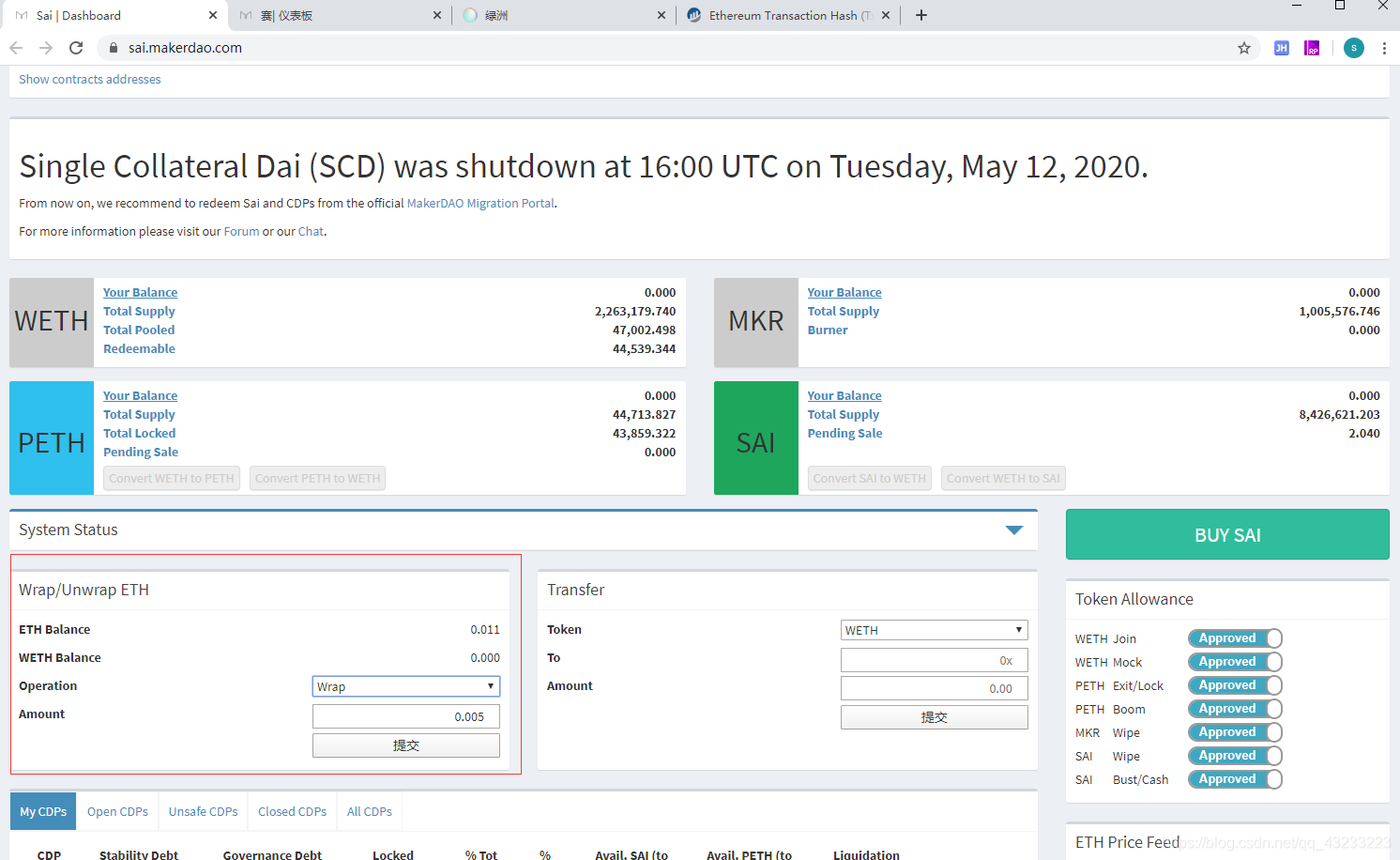Click Your Balance link in WETH card
1400x860 pixels.
(x=140, y=293)
